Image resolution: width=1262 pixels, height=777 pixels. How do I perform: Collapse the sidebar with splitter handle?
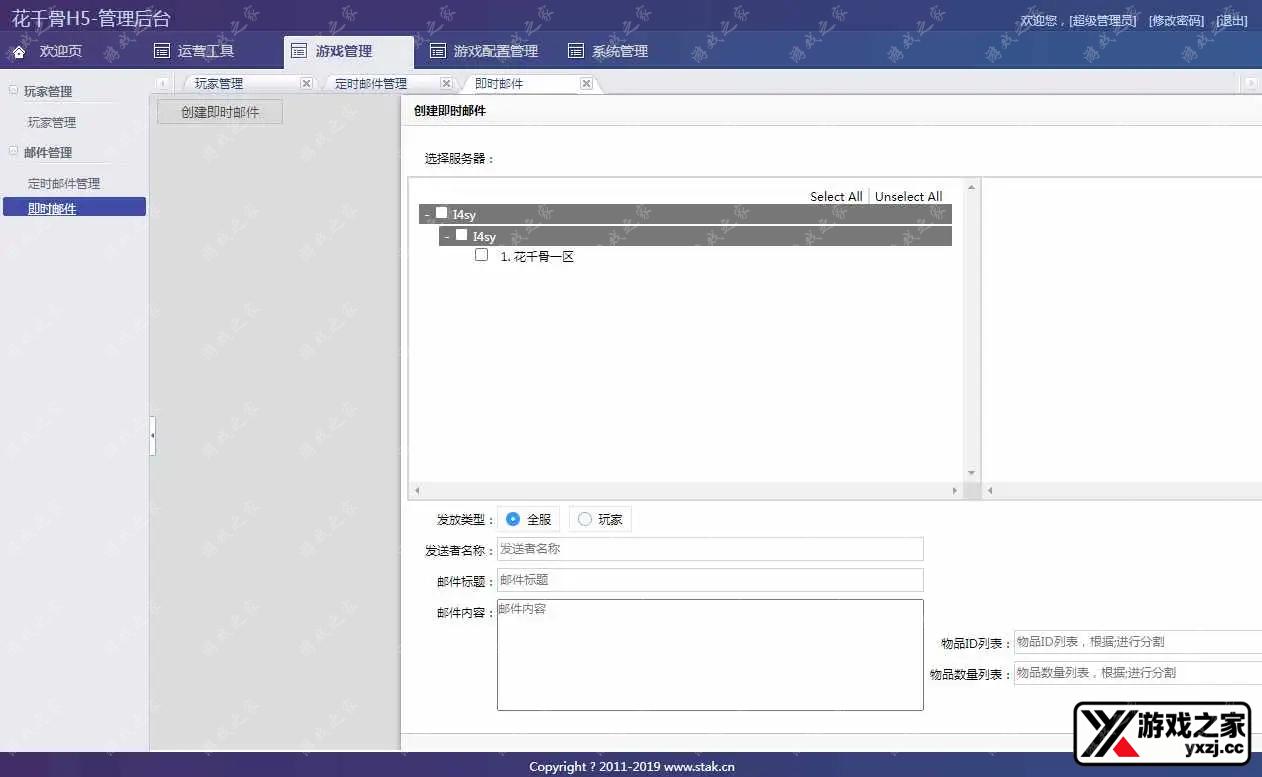pos(152,436)
